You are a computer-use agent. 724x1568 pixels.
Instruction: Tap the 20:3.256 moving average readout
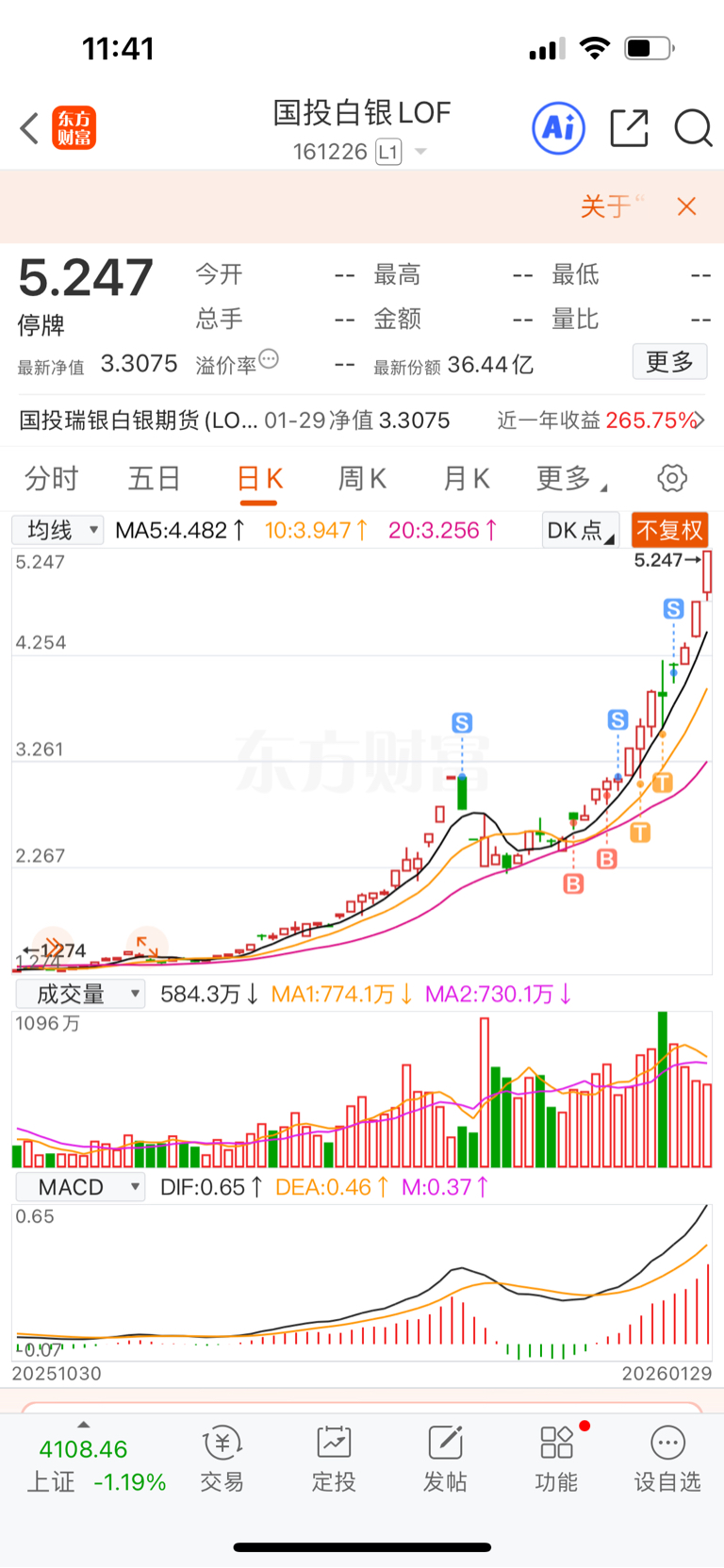point(443,531)
